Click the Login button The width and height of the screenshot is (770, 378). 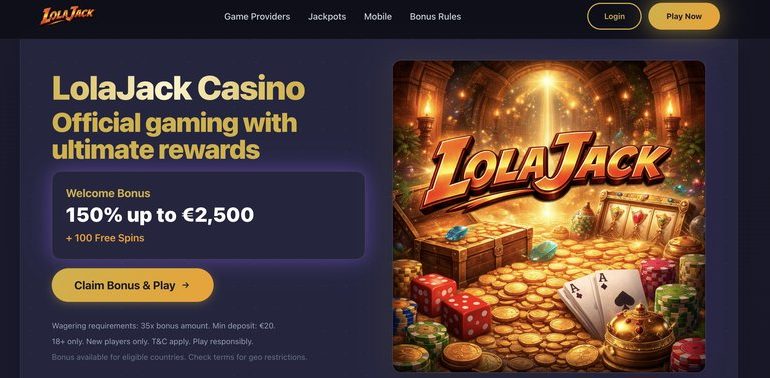coord(614,16)
